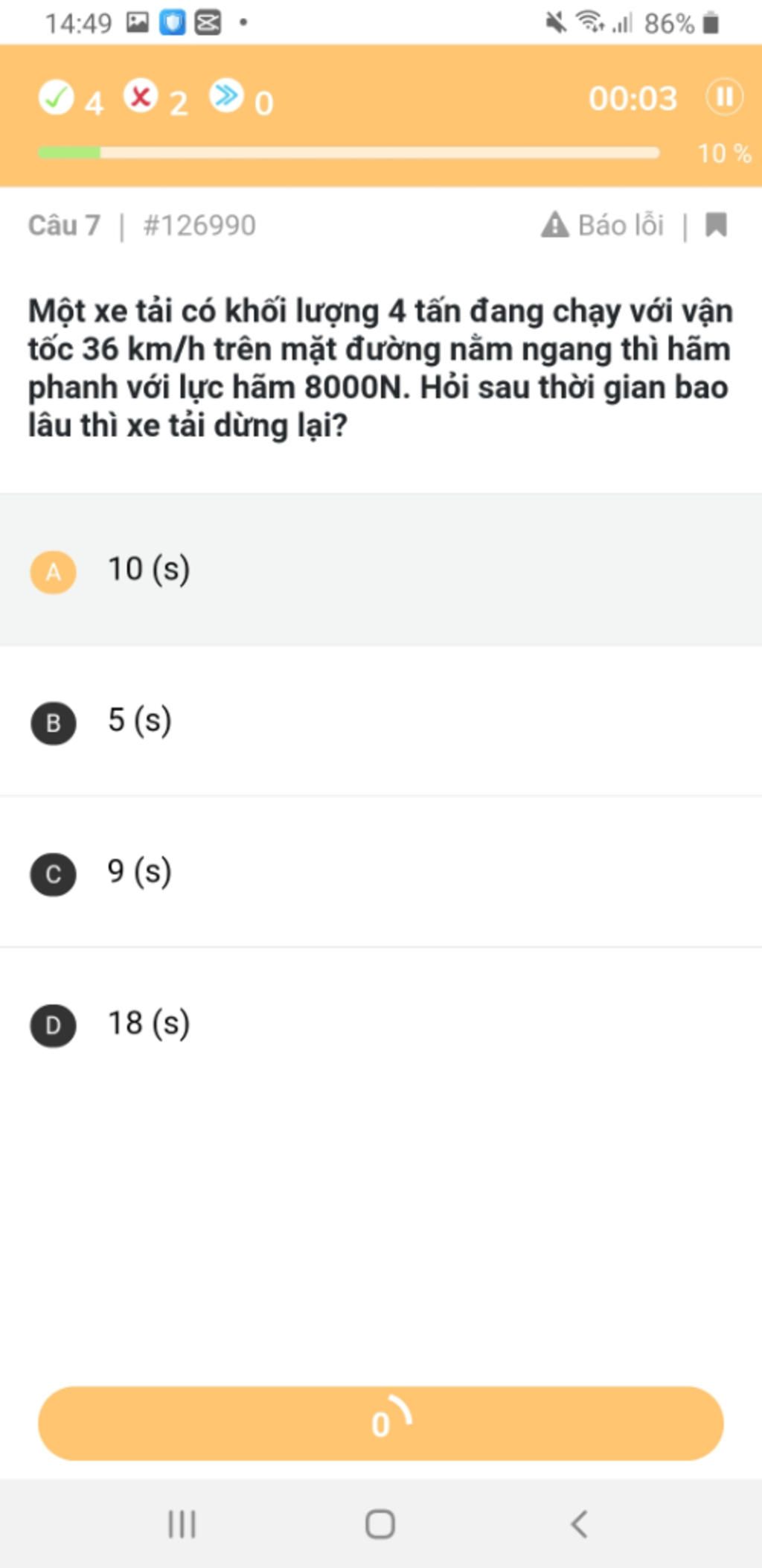Tap the red wrong-answers X icon
Screen dimensions: 762x1568
coord(141,96)
